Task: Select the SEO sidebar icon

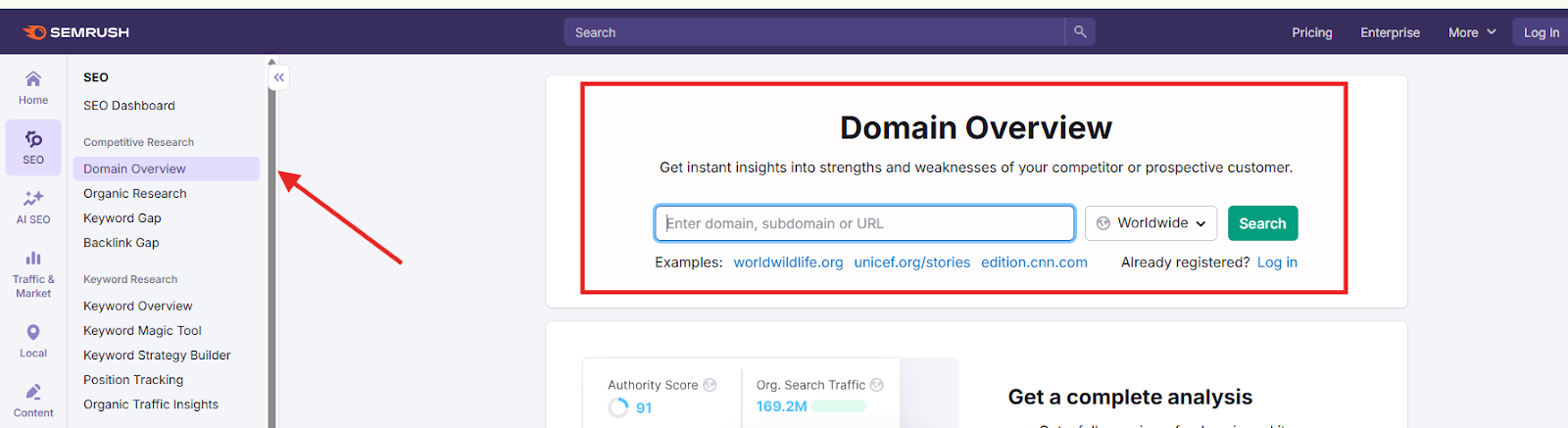Action: point(33,147)
